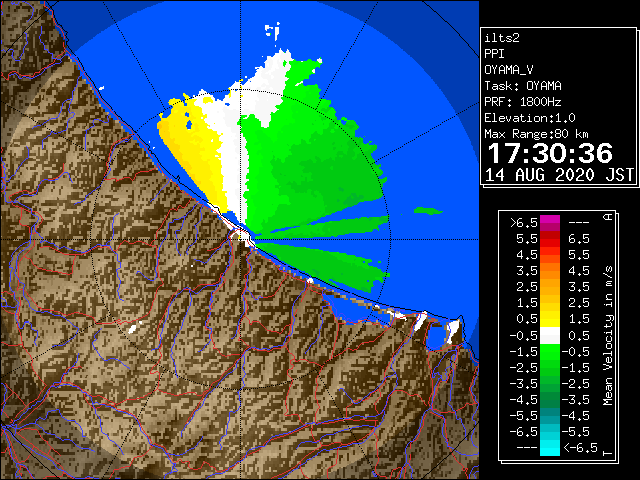Click the Max Range:80 km line
640x480 pixels.
point(536,134)
